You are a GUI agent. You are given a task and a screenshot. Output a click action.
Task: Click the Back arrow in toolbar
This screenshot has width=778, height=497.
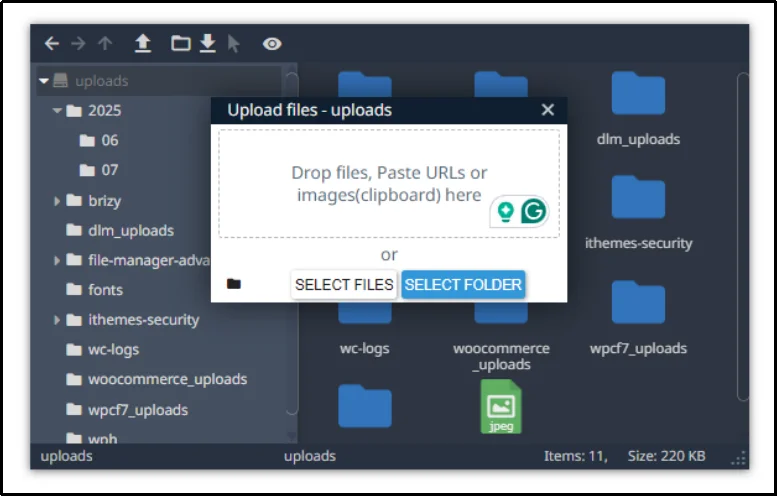[x=52, y=44]
